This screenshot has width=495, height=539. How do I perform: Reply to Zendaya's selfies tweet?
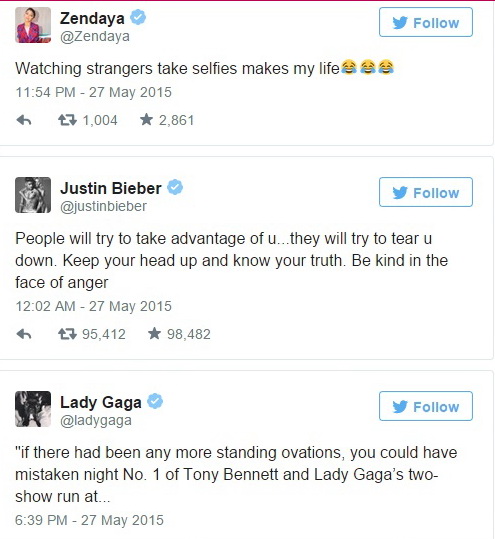24,120
